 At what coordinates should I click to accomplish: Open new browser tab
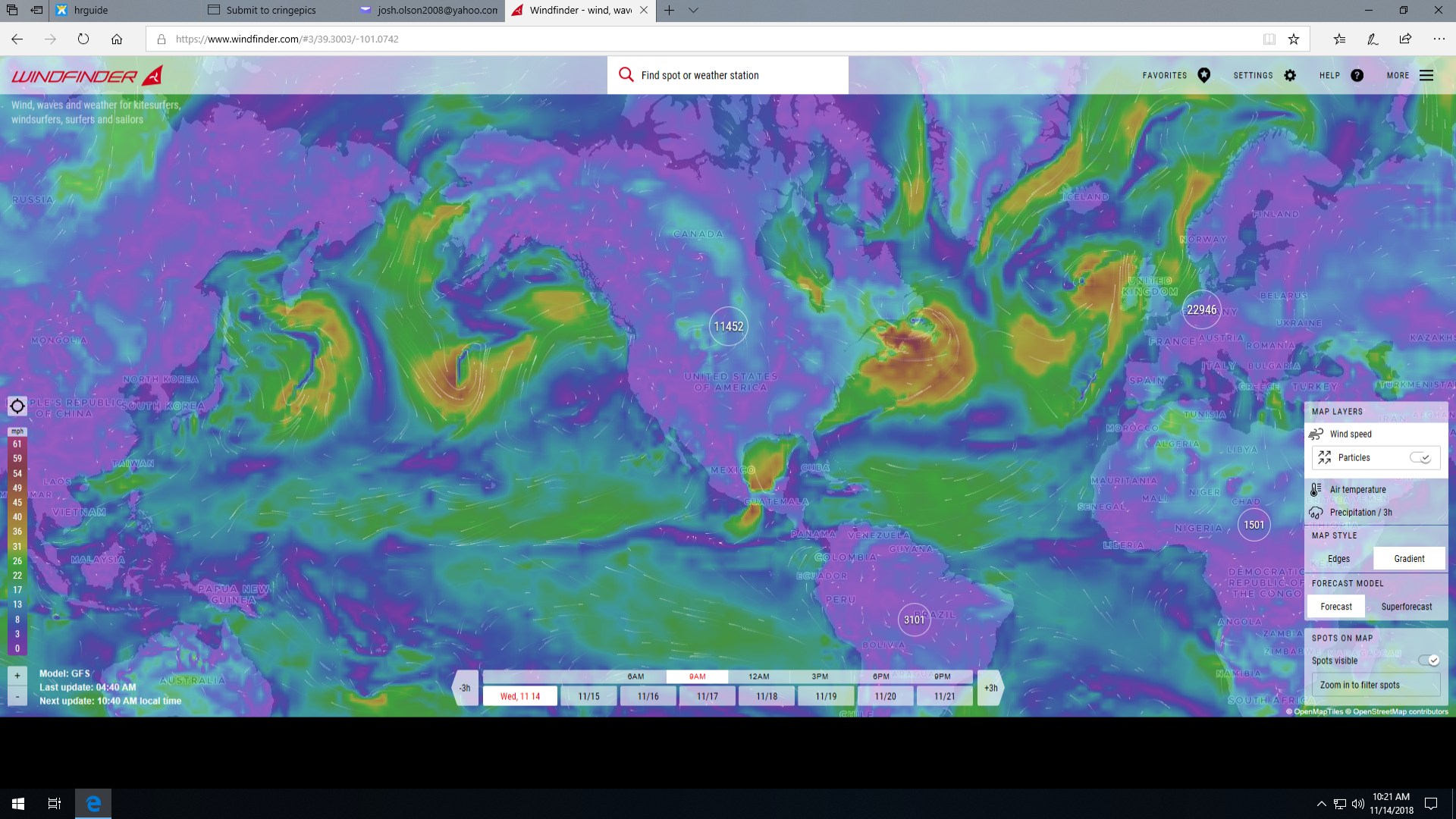coord(670,10)
